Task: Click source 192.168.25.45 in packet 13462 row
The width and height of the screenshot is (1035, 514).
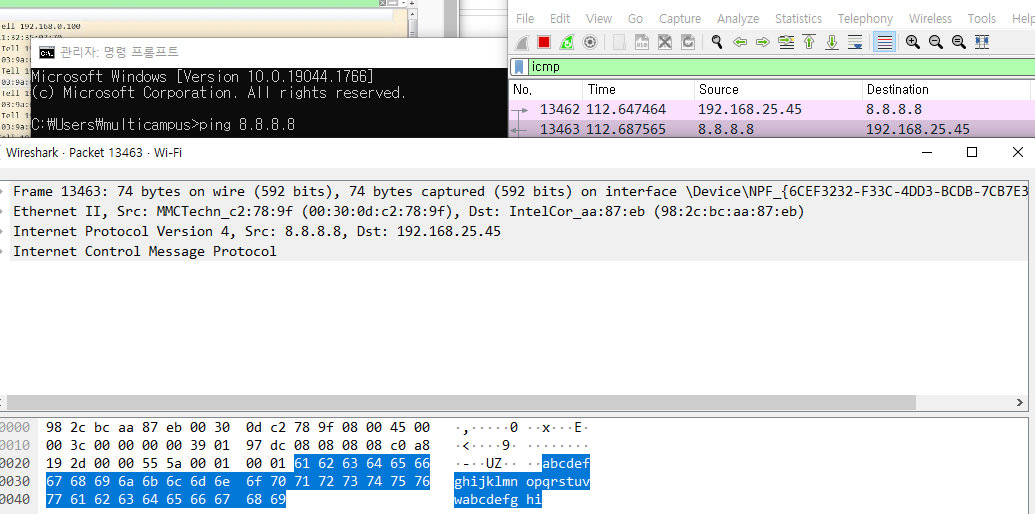Action: click(750, 109)
